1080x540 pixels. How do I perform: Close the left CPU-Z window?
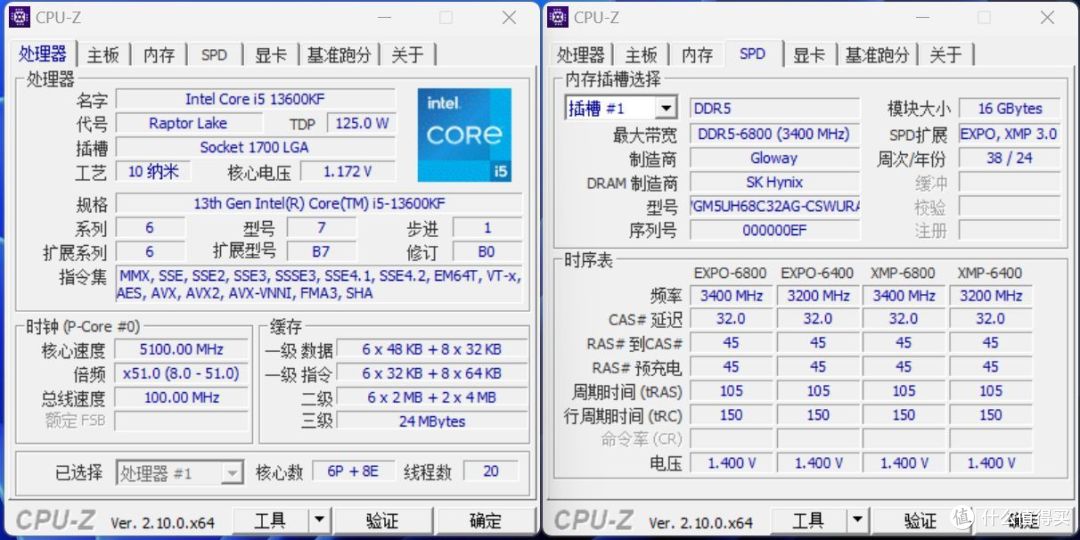pos(510,17)
